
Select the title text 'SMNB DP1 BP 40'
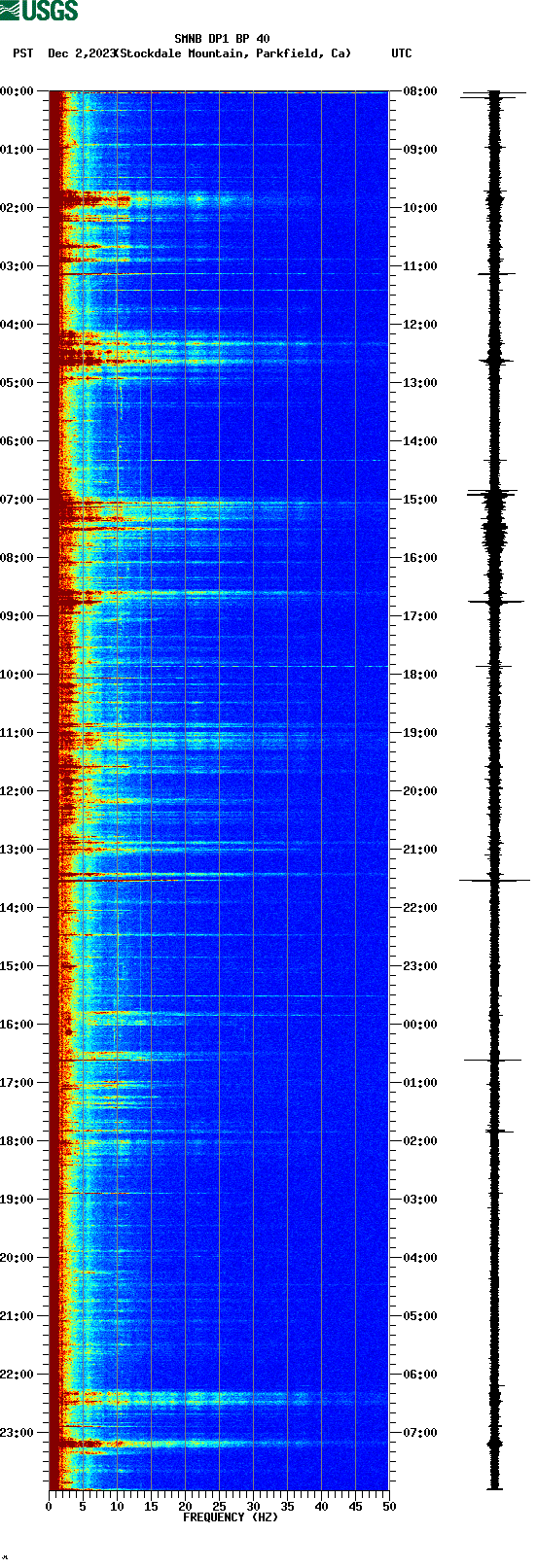[222, 40]
